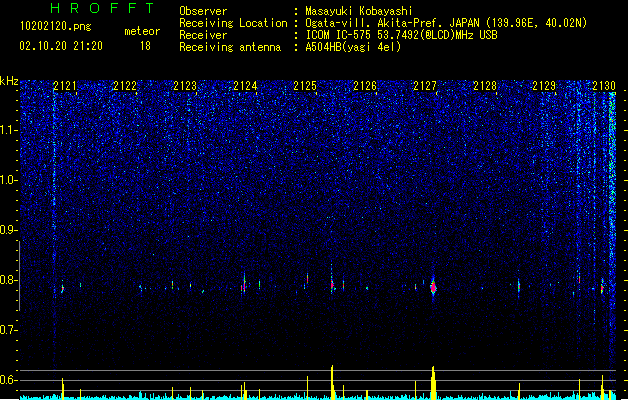Select receiver text ICOM IC-575 53.7492 MHz USB

[x=402, y=35]
